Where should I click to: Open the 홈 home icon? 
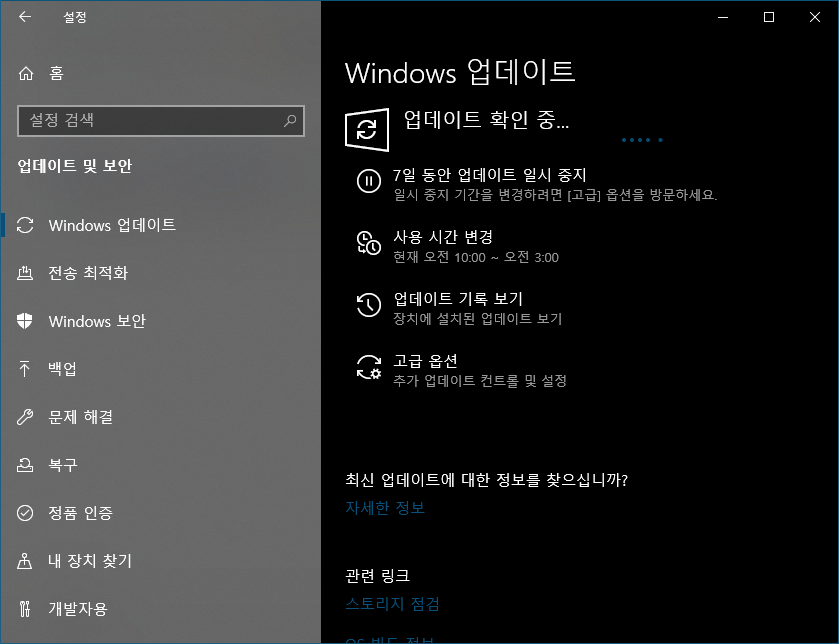[x=26, y=73]
